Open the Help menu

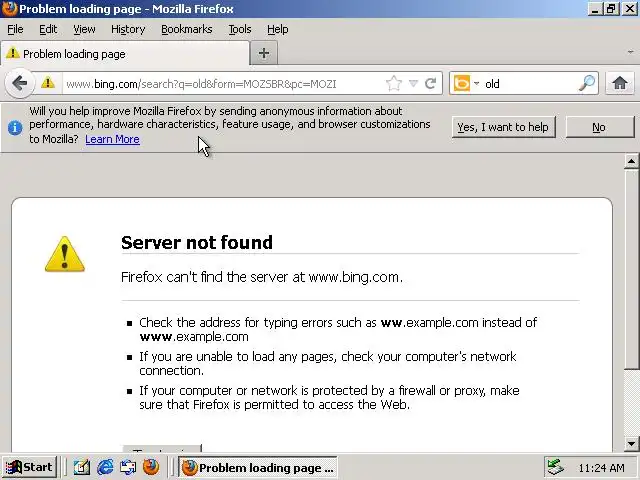click(278, 29)
